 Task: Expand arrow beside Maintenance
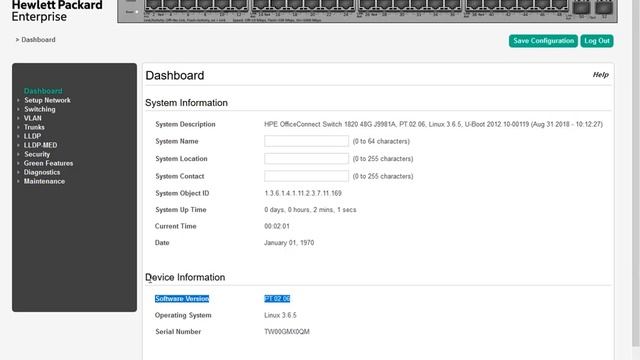[18, 181]
